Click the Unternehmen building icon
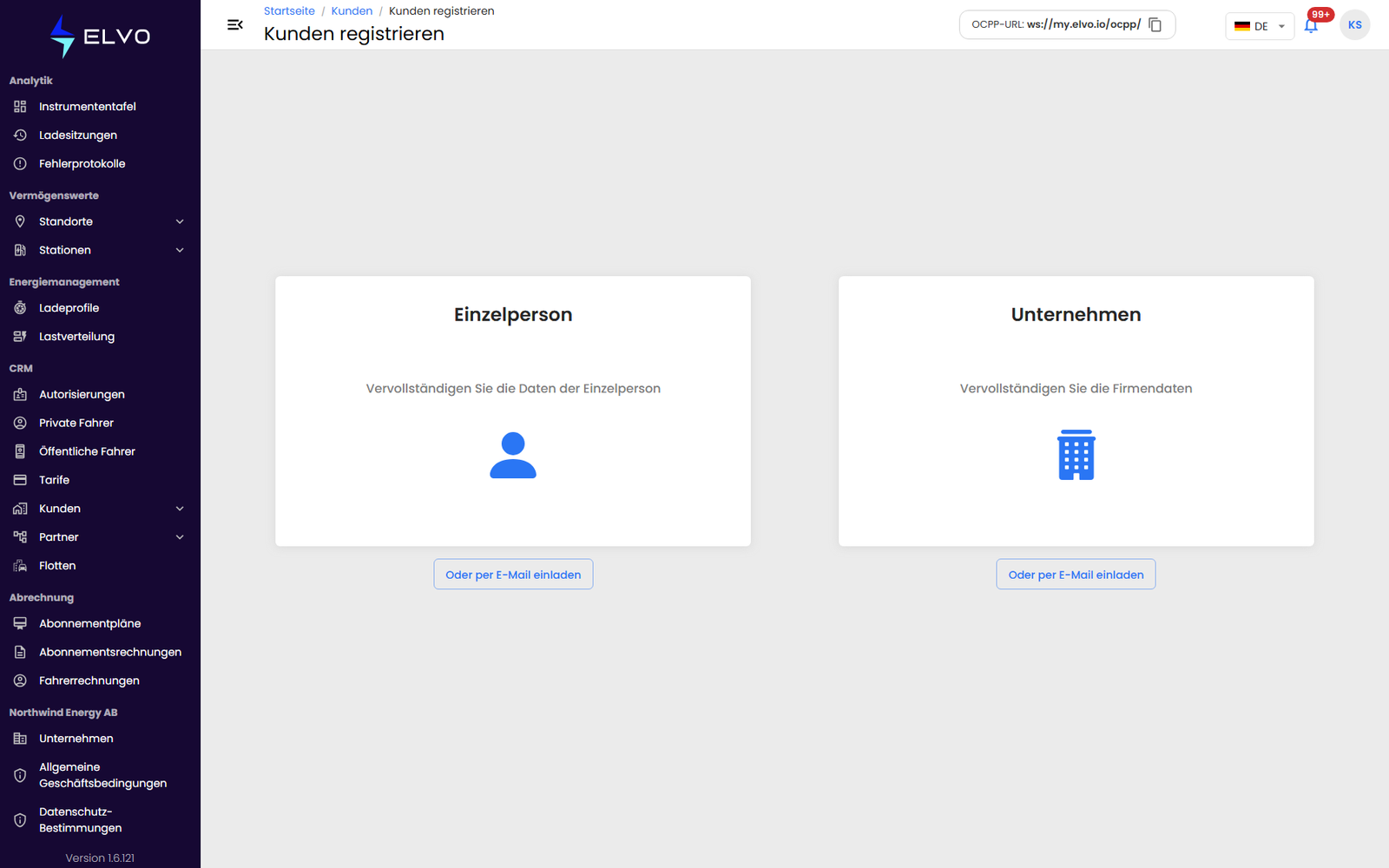Screen dimensions: 1389x868 [1076, 455]
